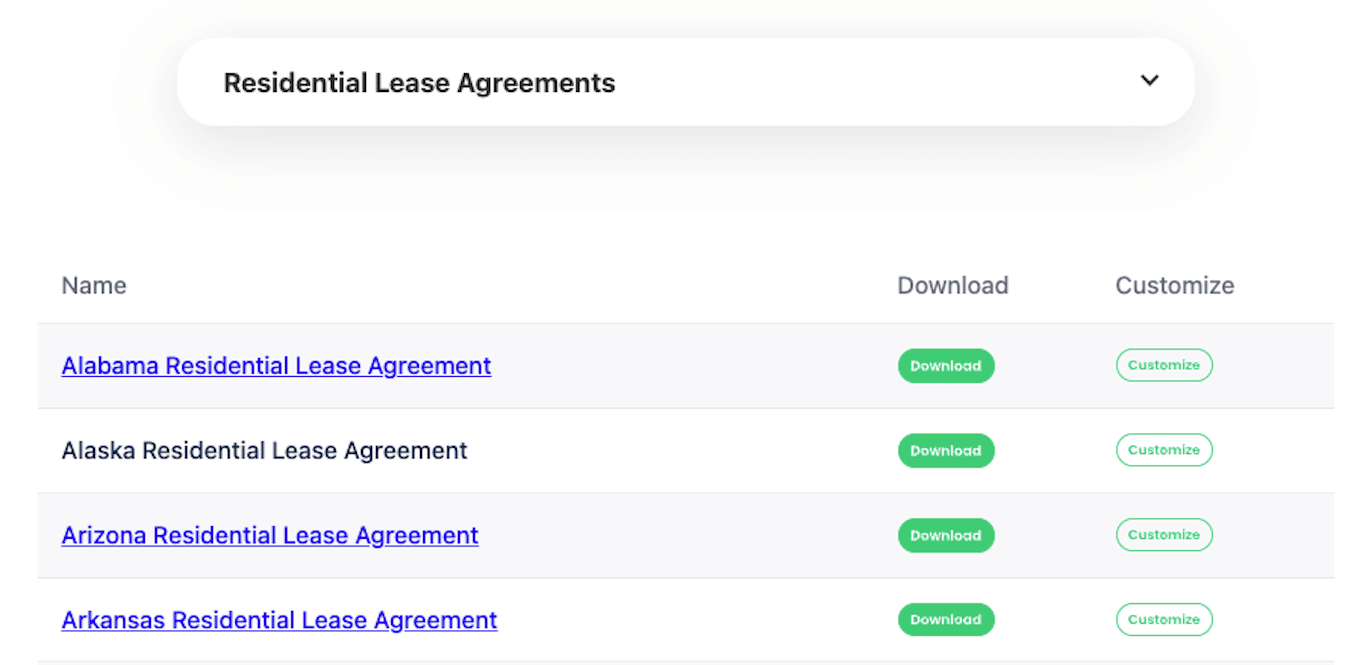Click empty space in the Arizona table row

click(690, 536)
